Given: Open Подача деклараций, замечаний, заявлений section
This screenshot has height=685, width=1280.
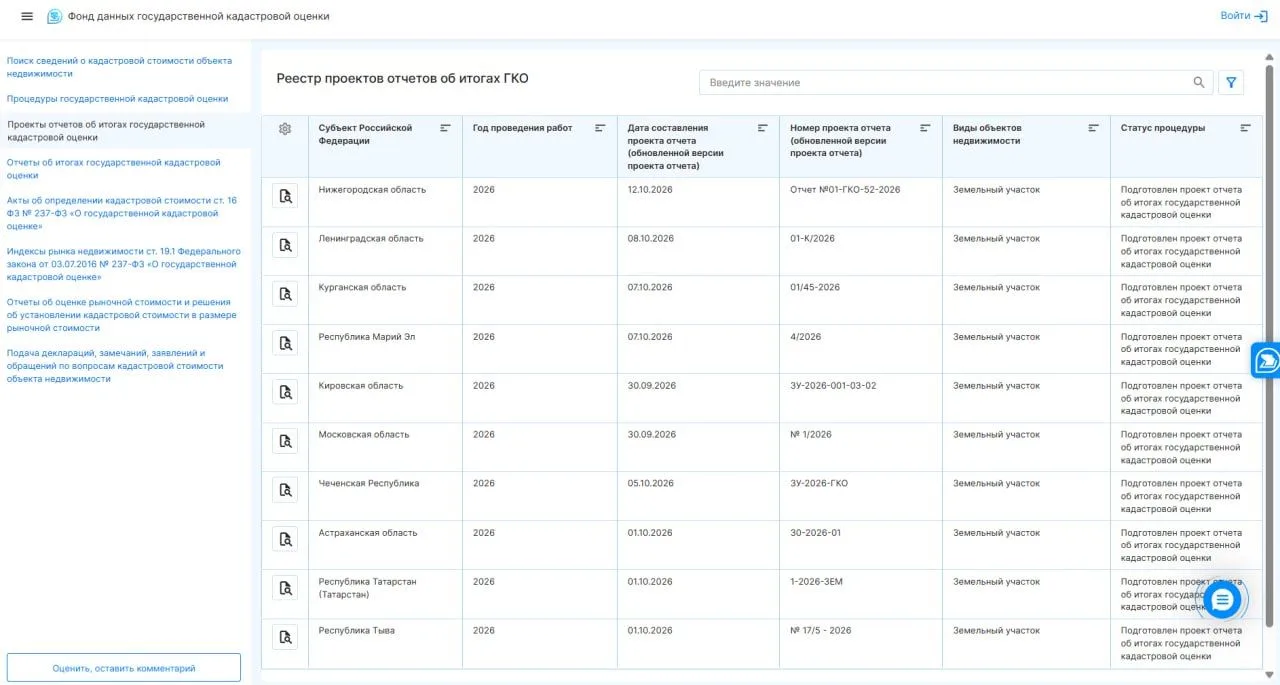Looking at the screenshot, I should [115, 366].
